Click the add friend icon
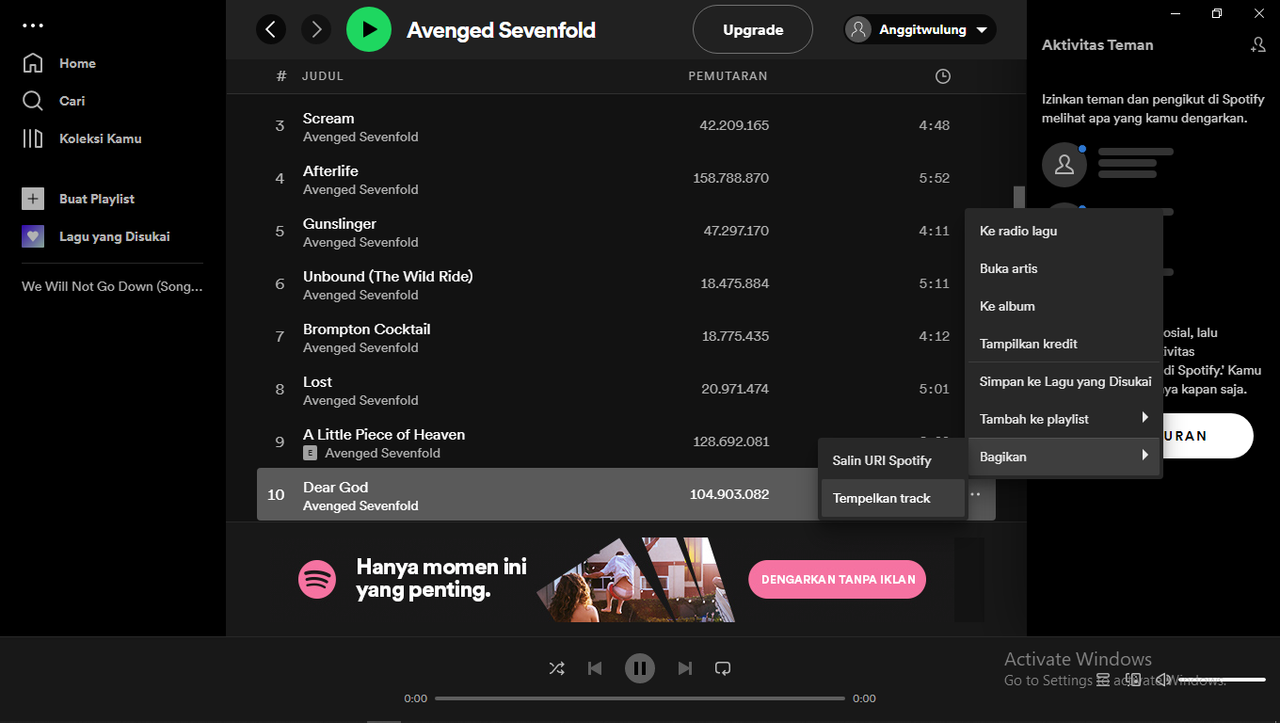 [1258, 44]
